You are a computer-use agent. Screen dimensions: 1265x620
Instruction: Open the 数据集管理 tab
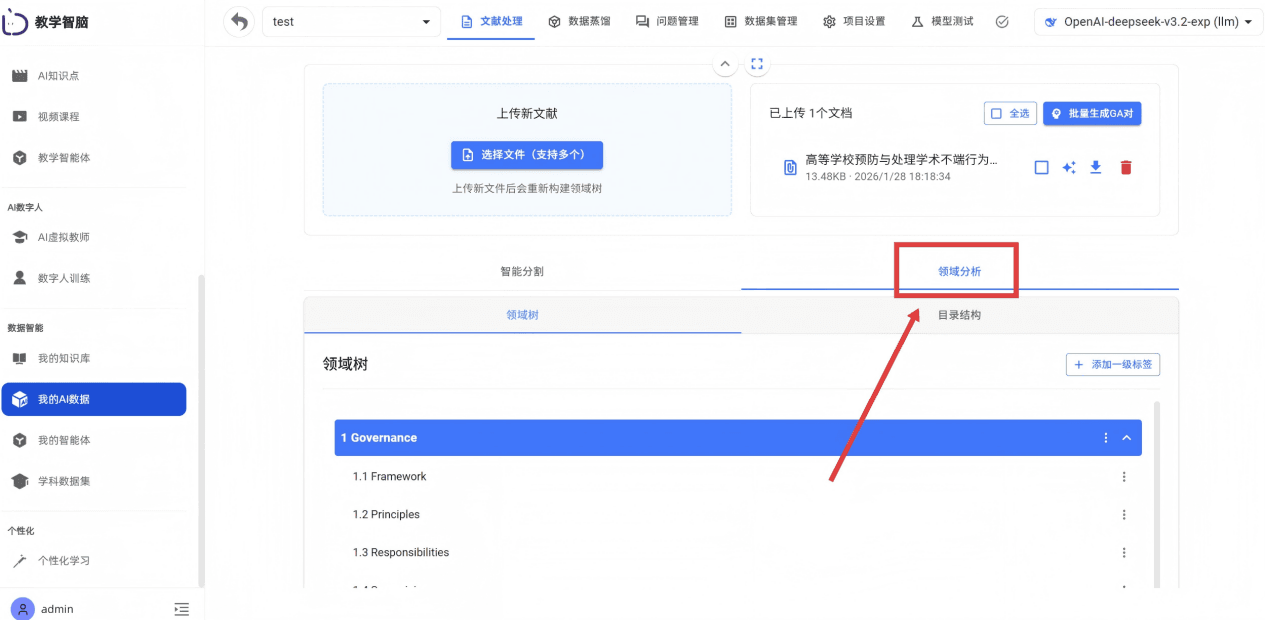pyautogui.click(x=761, y=21)
